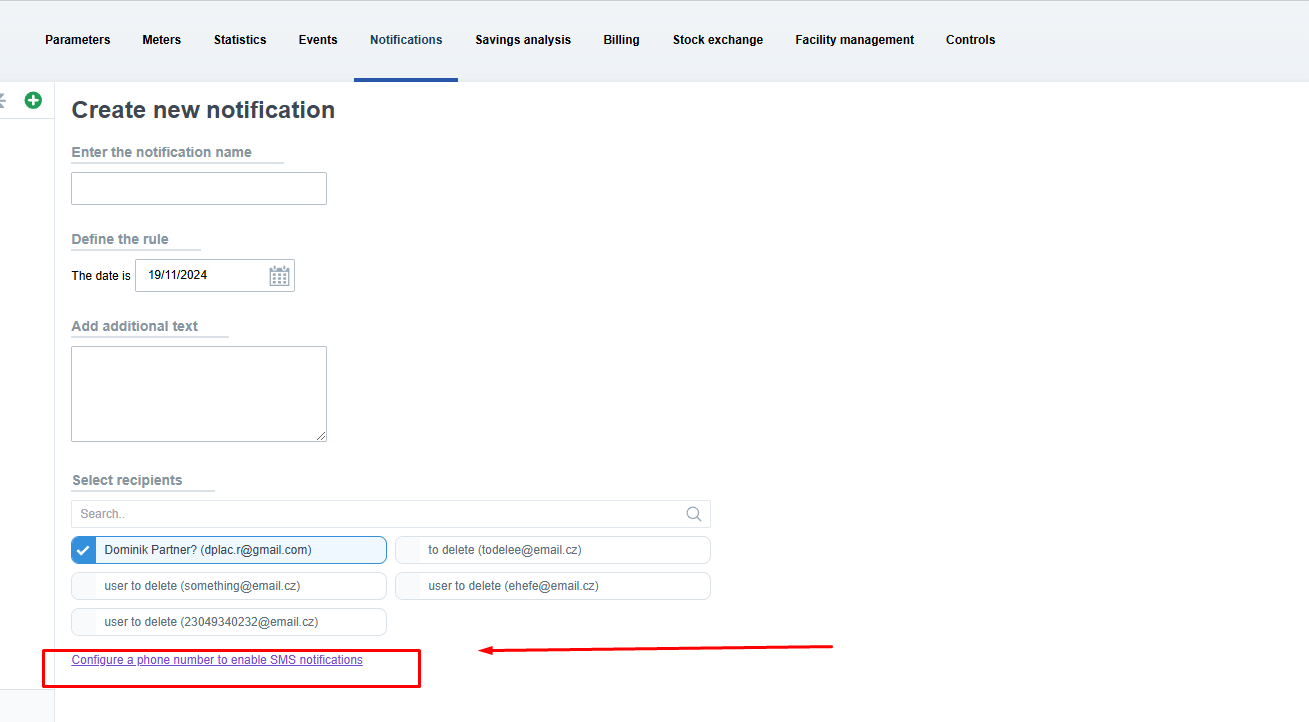Image resolution: width=1309 pixels, height=722 pixels.
Task: Click the green plus add notification icon
Action: tap(33, 100)
